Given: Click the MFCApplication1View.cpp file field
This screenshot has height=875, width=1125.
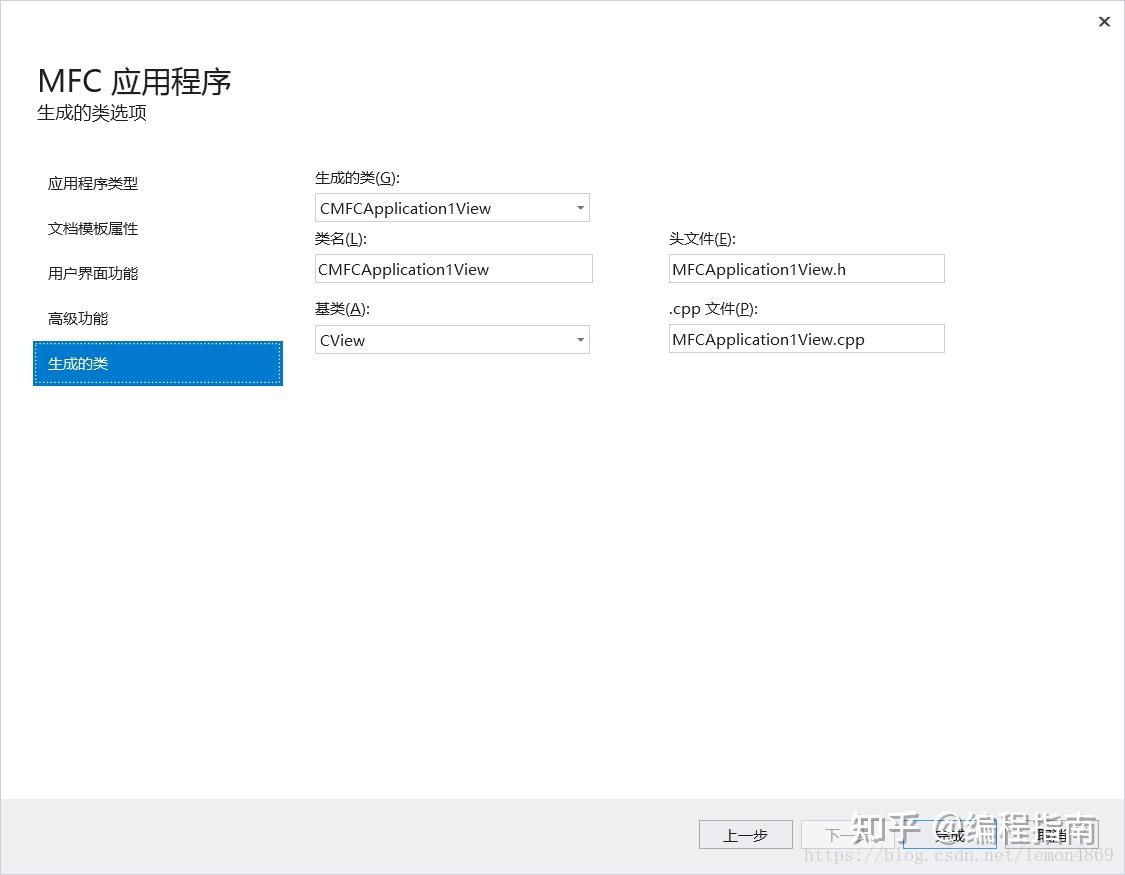Looking at the screenshot, I should point(806,338).
